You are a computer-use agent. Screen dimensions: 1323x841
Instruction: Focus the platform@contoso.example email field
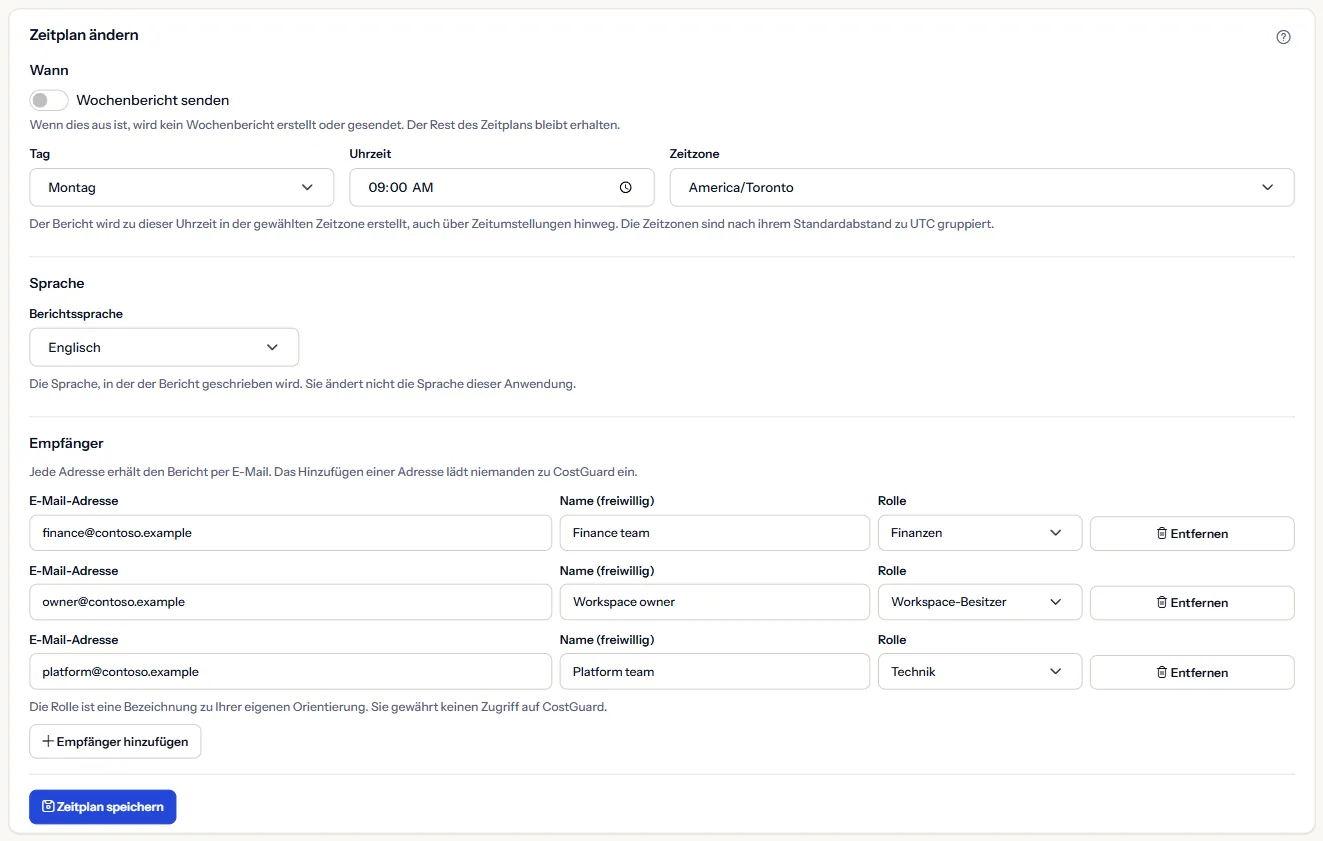(x=291, y=672)
